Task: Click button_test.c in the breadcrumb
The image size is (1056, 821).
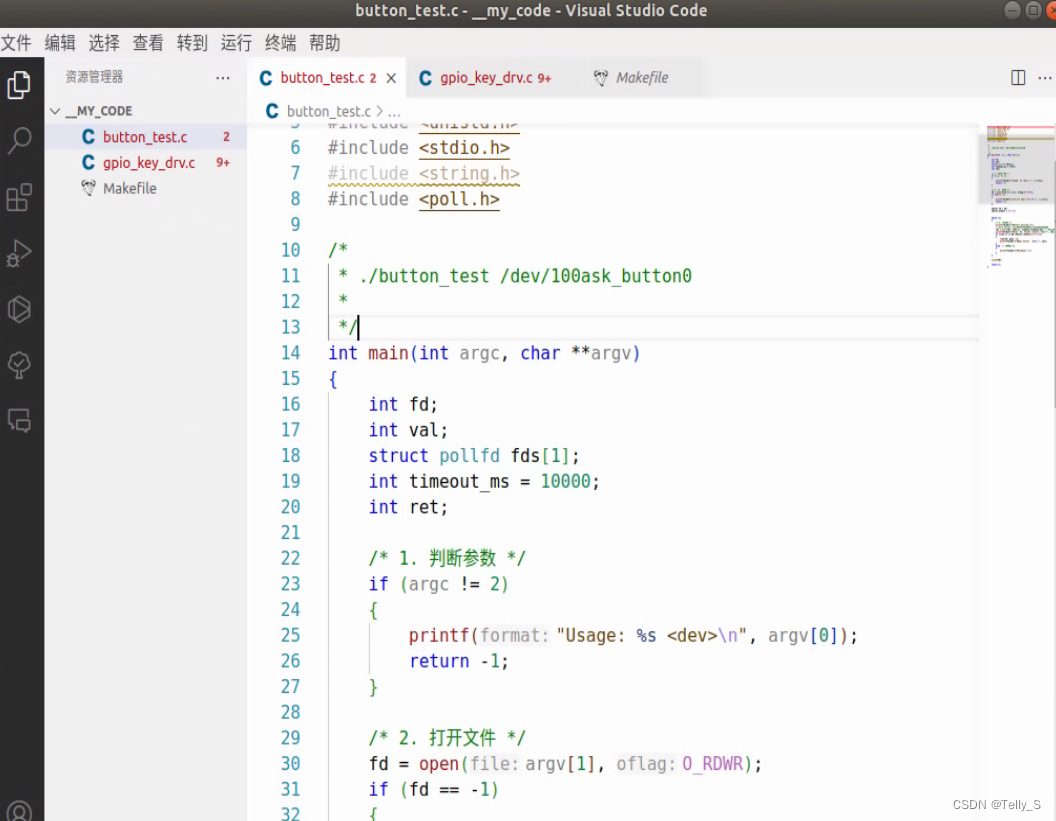Action: point(329,111)
